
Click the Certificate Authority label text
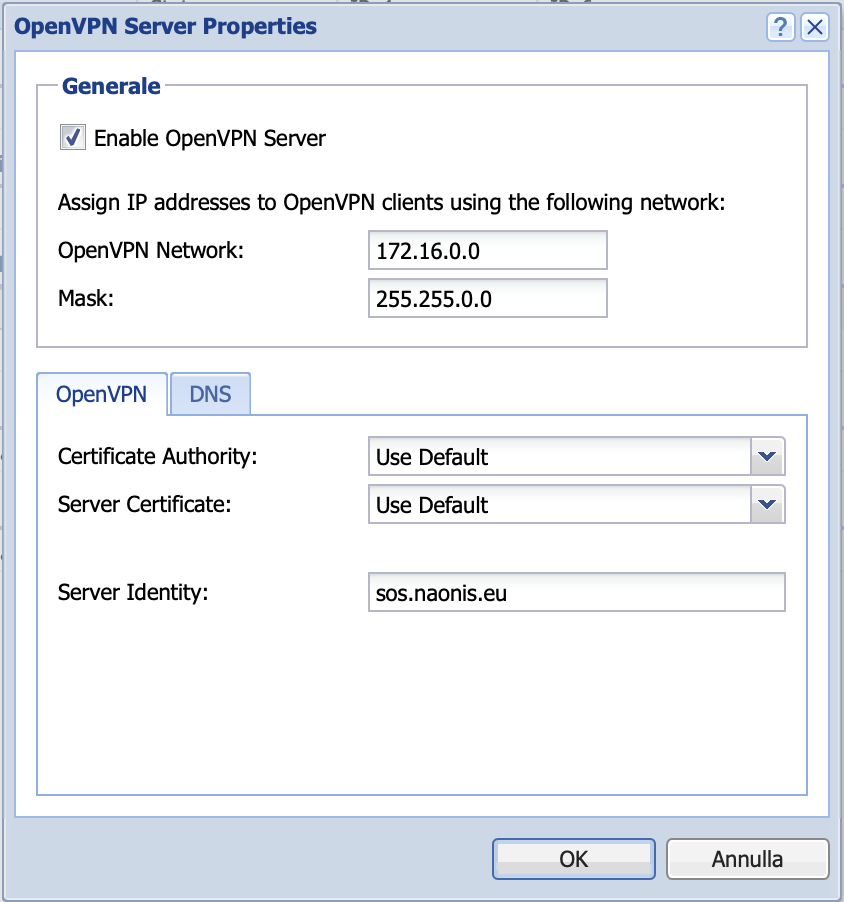(158, 456)
